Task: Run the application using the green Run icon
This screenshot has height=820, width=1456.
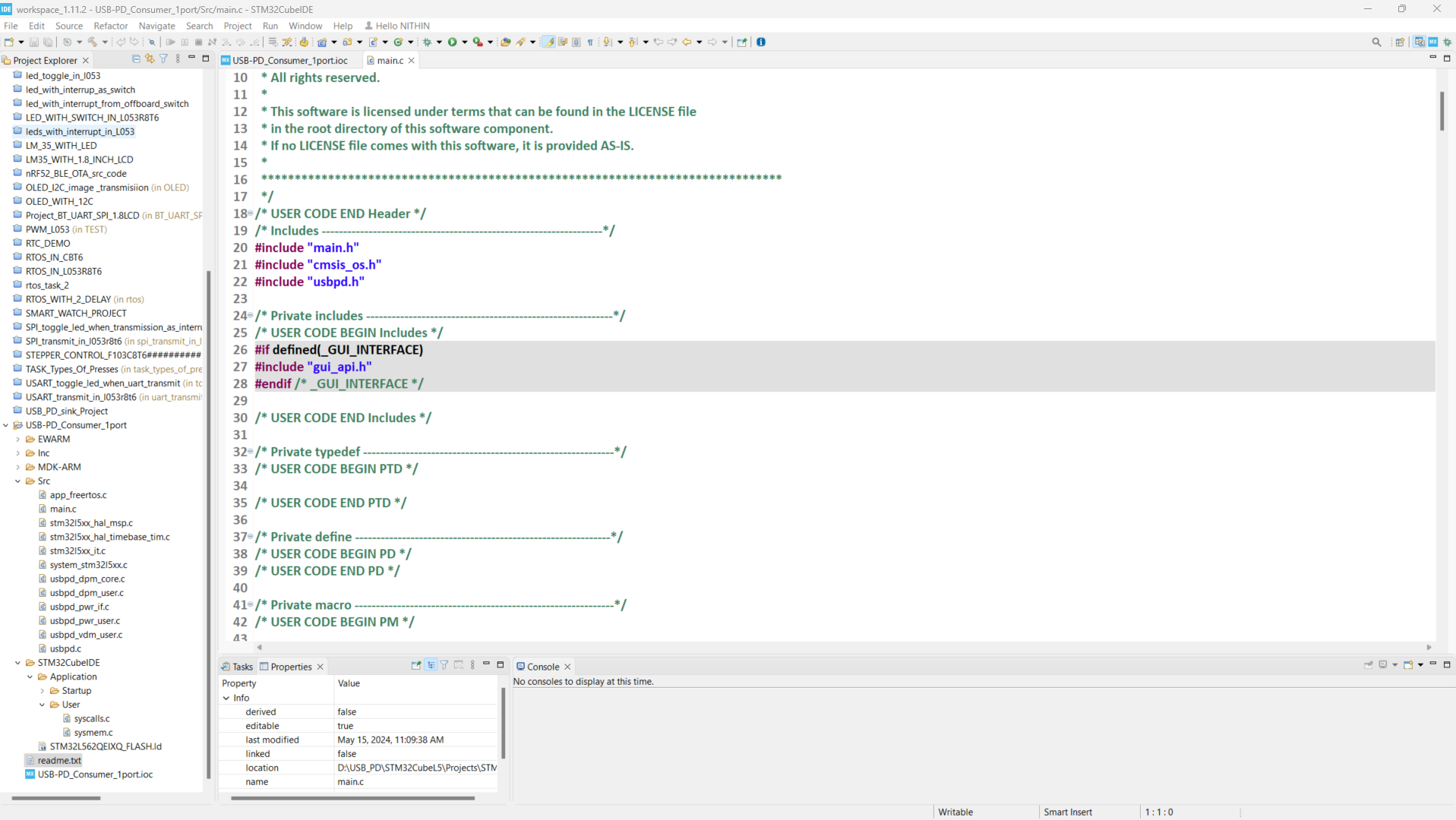Action: (453, 42)
